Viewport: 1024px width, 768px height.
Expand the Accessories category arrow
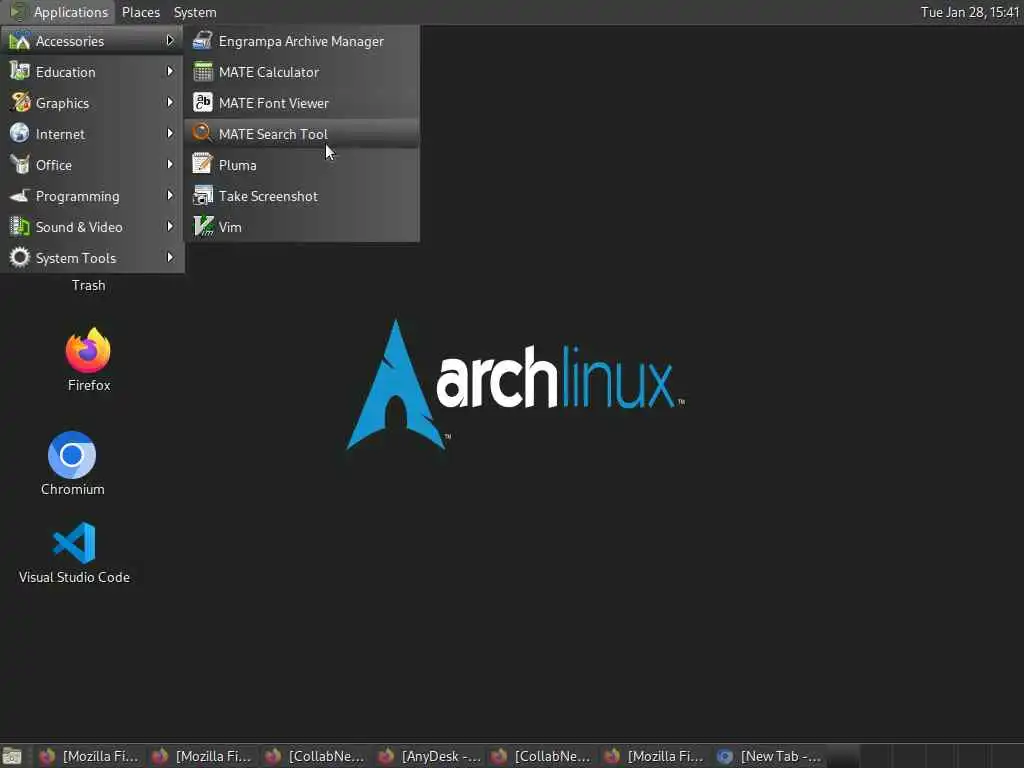coord(170,40)
